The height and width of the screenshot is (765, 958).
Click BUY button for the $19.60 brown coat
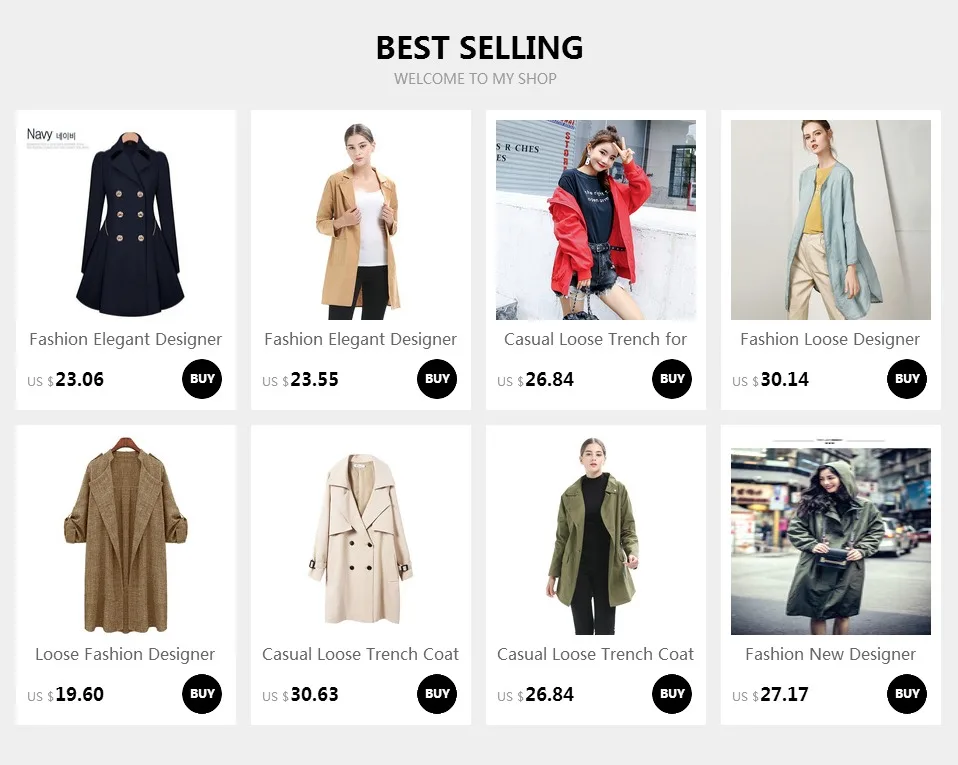pos(202,694)
